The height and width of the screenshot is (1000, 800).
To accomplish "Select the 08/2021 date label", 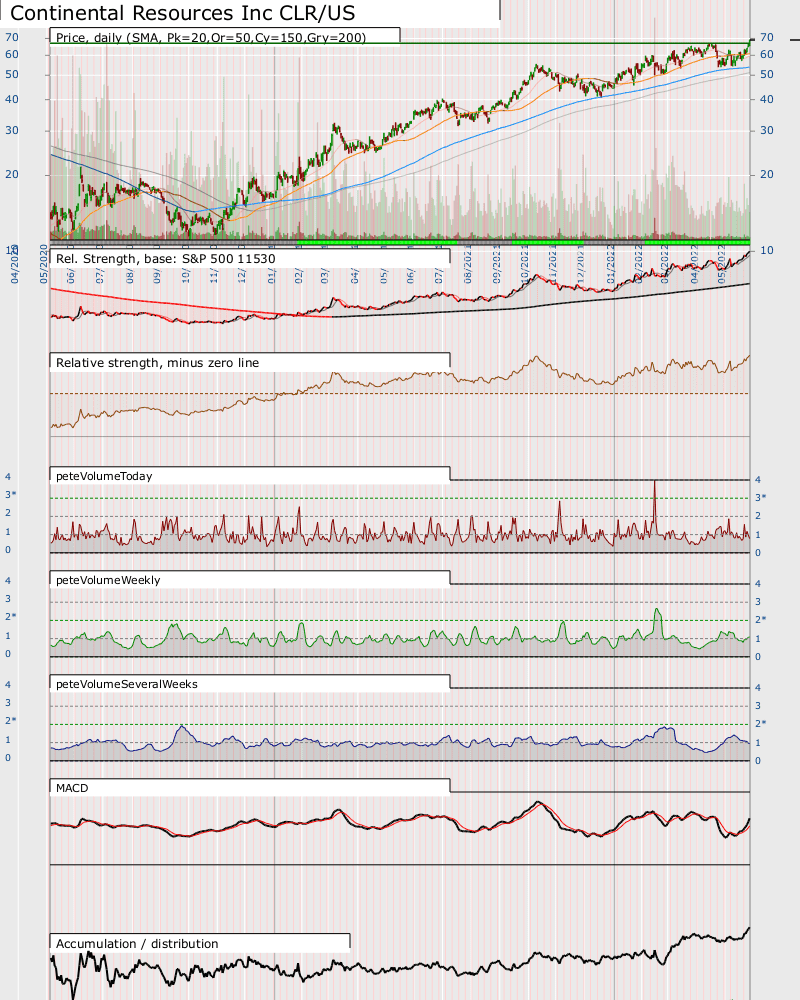I will [x=468, y=264].
